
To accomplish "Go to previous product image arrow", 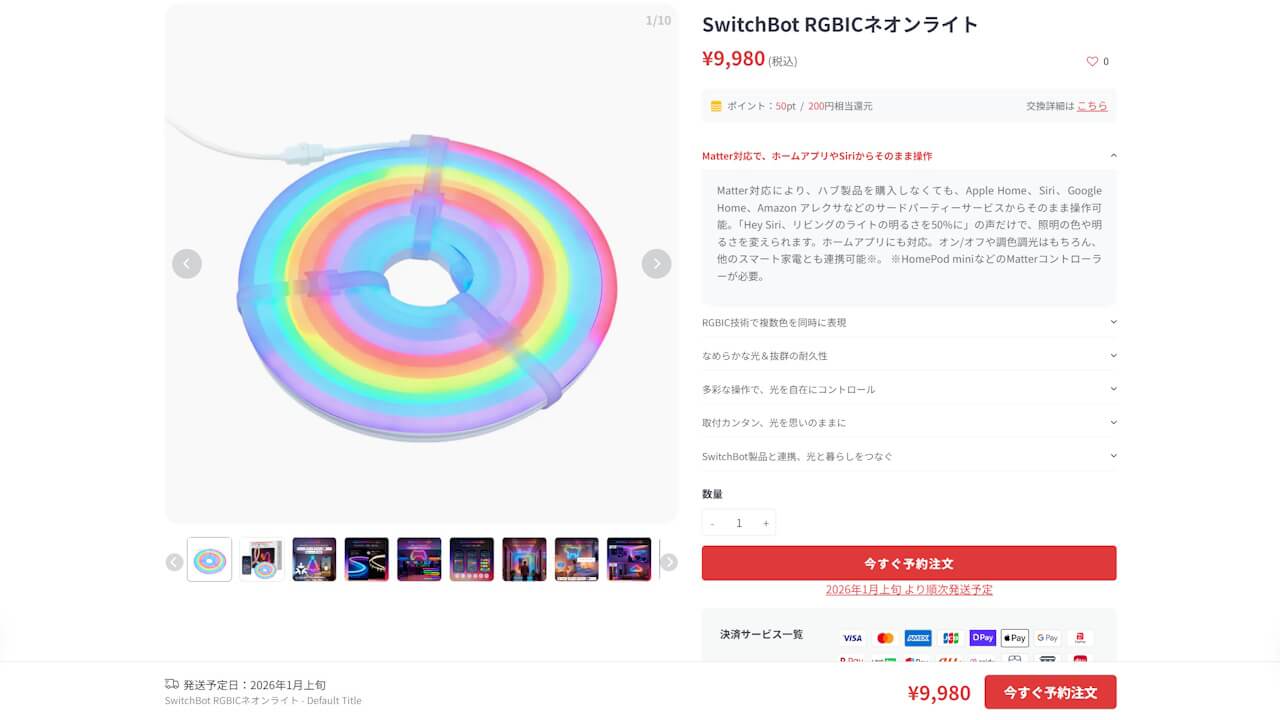I will tap(187, 264).
